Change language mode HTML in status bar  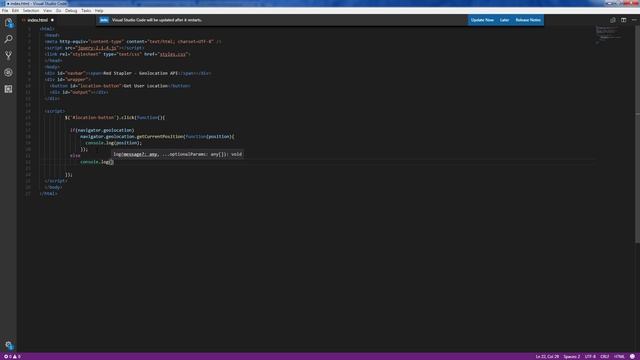619,357
